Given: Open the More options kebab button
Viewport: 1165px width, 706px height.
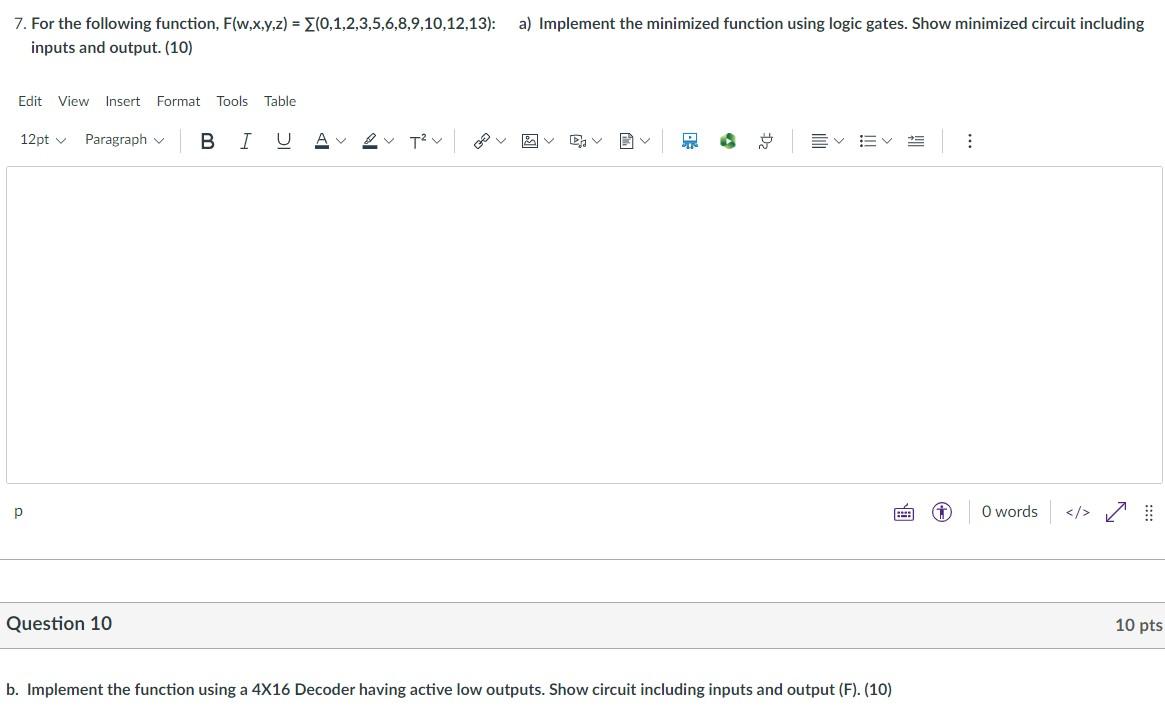Looking at the screenshot, I should [x=969, y=141].
